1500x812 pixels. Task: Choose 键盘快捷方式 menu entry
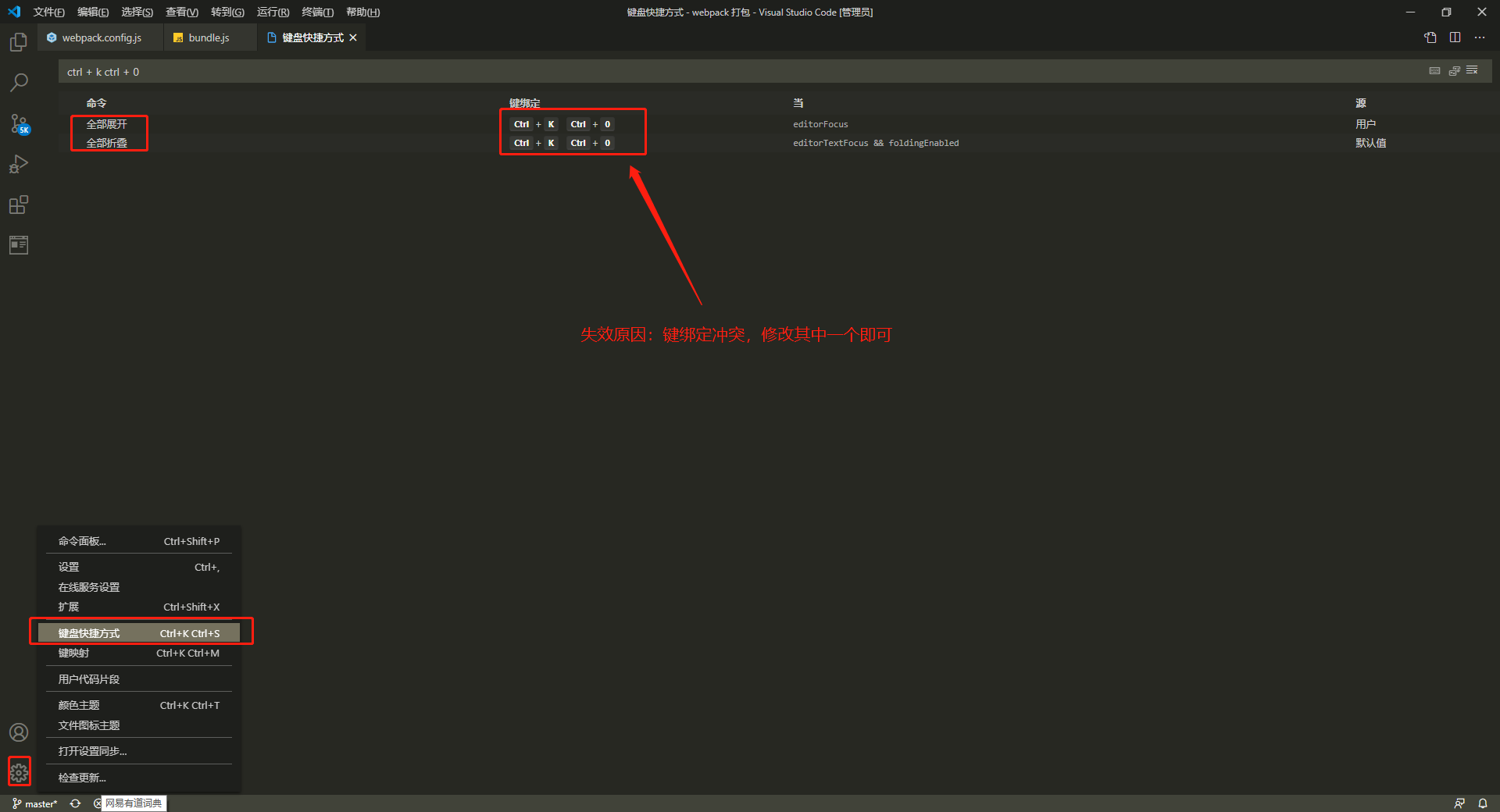pos(139,633)
